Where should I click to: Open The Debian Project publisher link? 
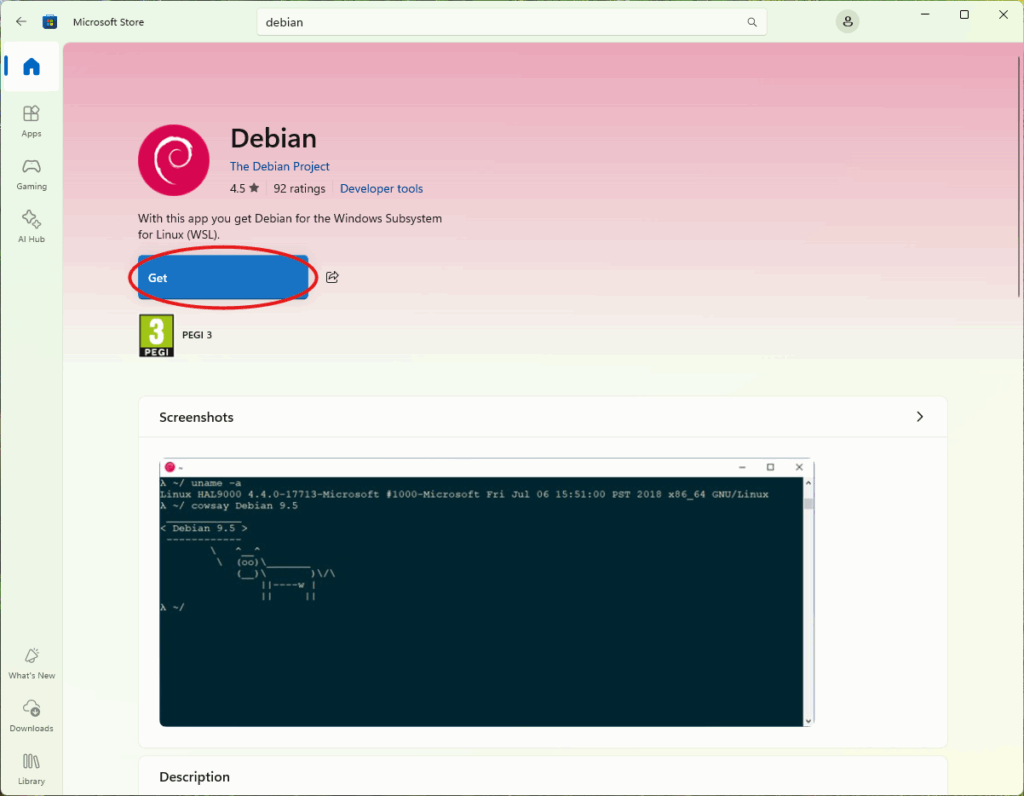[x=280, y=167]
